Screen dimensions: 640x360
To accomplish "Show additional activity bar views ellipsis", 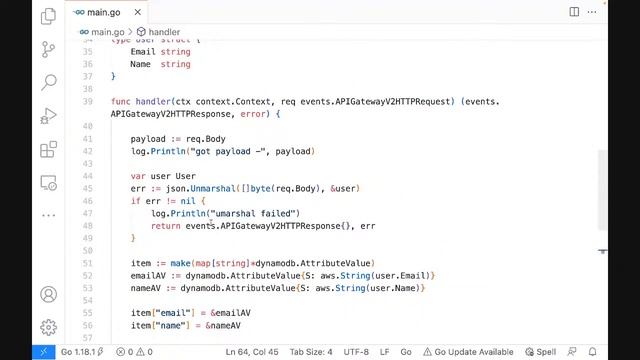I will click(48, 215).
